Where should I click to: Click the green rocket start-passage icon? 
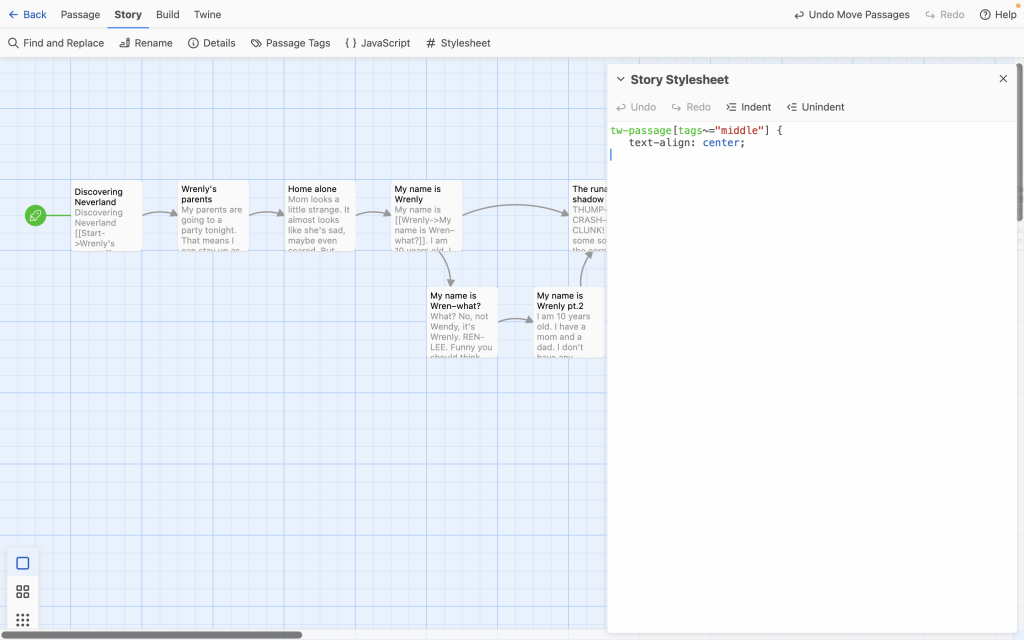[x=35, y=215]
